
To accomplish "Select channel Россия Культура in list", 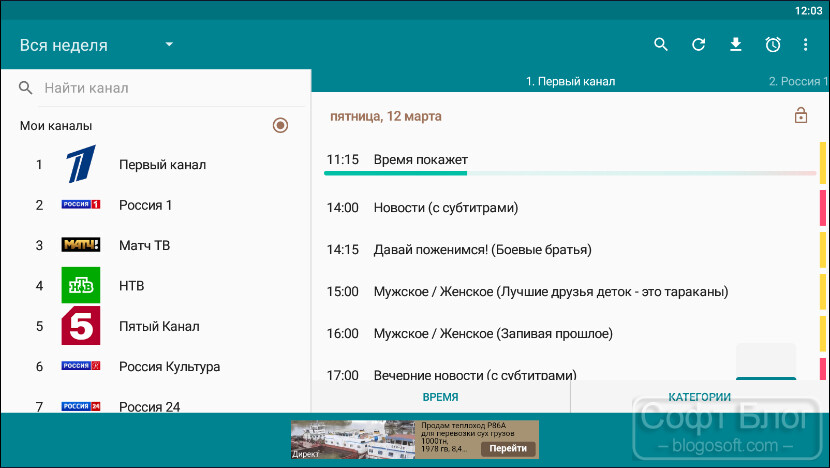I will tap(156, 366).
